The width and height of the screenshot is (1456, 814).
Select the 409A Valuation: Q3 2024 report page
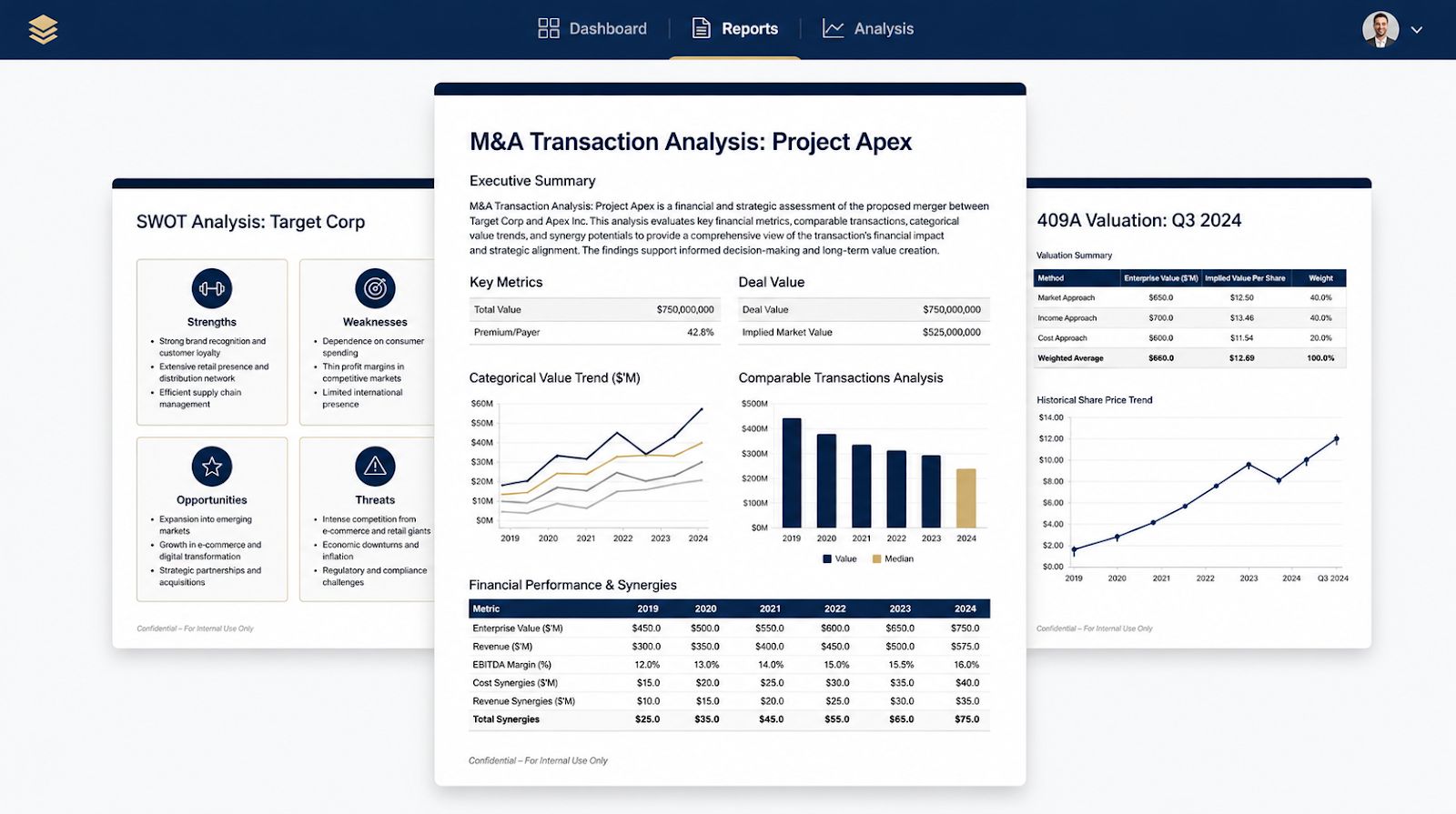point(1198,414)
